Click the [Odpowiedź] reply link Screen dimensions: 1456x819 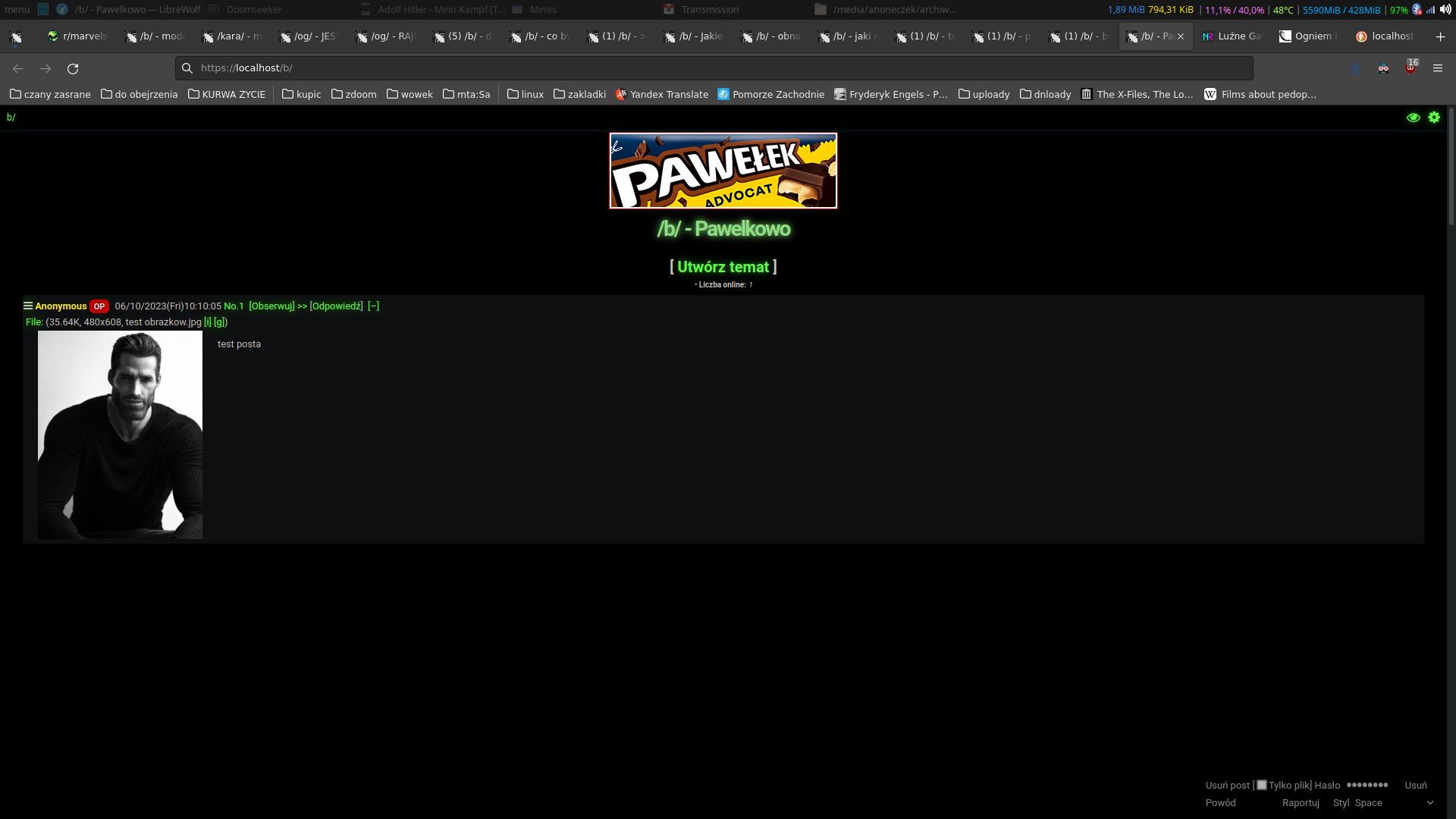pos(336,306)
